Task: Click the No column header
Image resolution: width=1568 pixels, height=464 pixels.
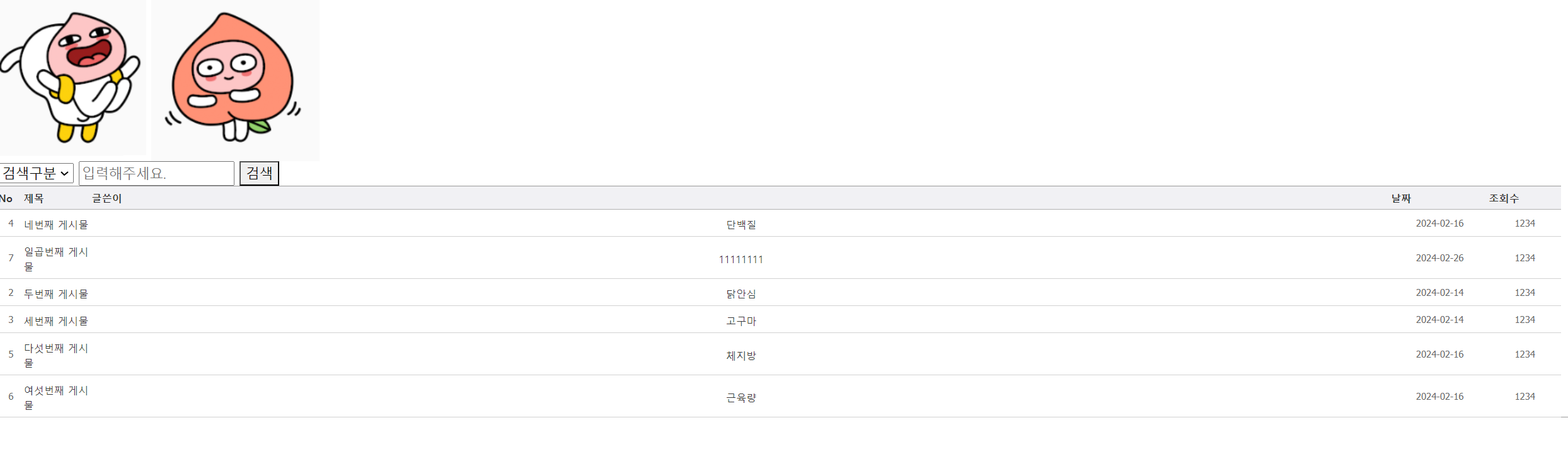Action: pyautogui.click(x=7, y=198)
